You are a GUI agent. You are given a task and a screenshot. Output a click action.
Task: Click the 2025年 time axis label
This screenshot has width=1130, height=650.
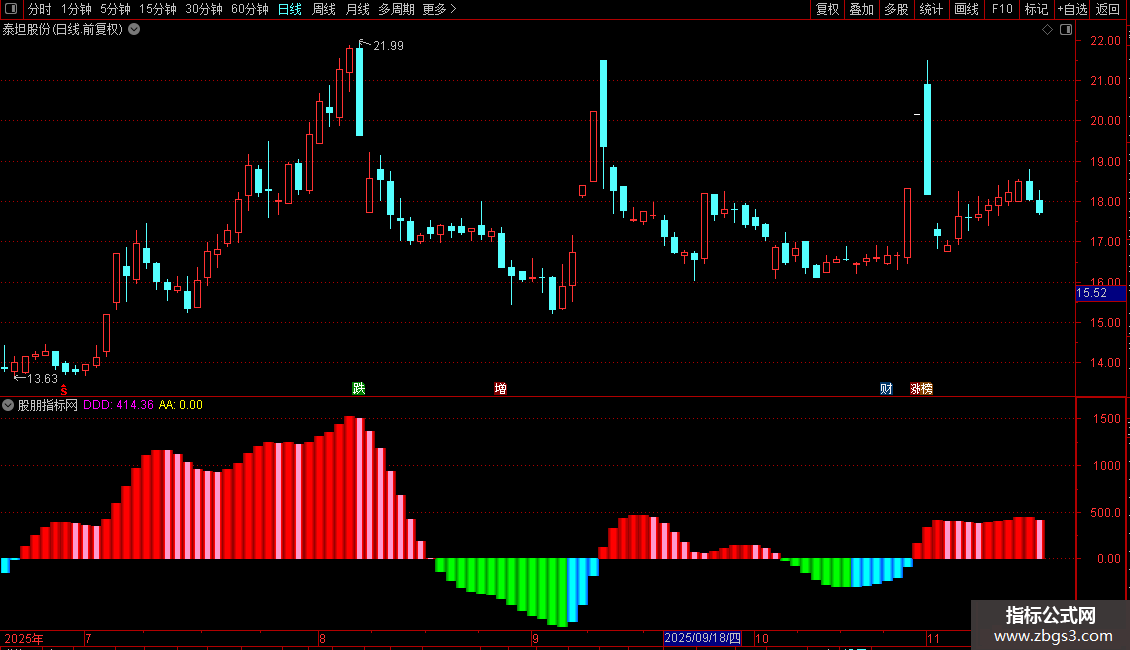coord(24,638)
